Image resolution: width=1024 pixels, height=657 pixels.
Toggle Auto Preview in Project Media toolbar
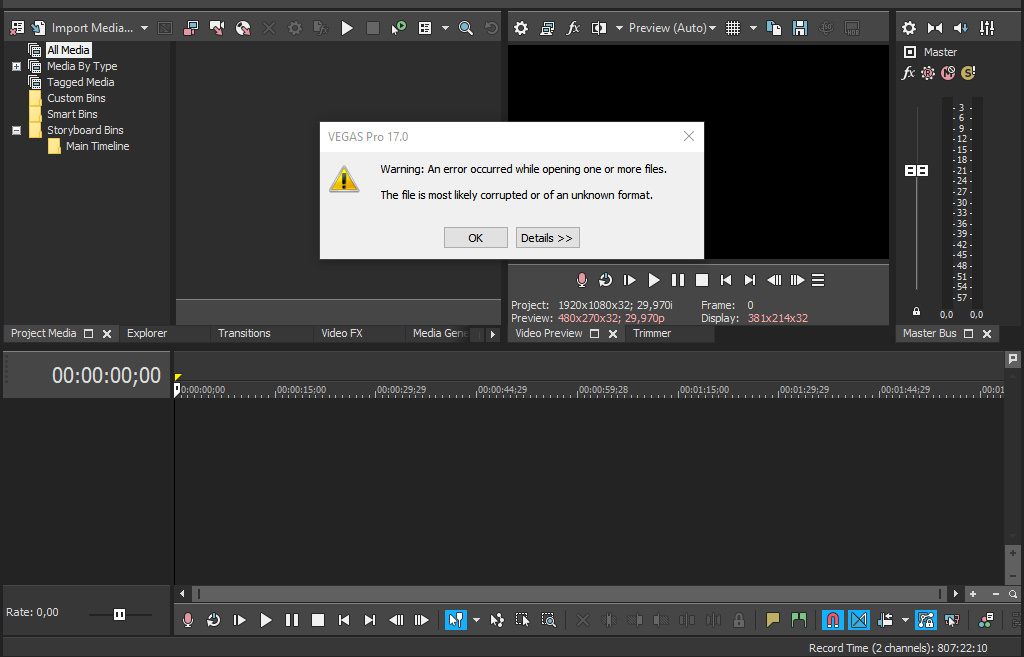click(x=398, y=27)
